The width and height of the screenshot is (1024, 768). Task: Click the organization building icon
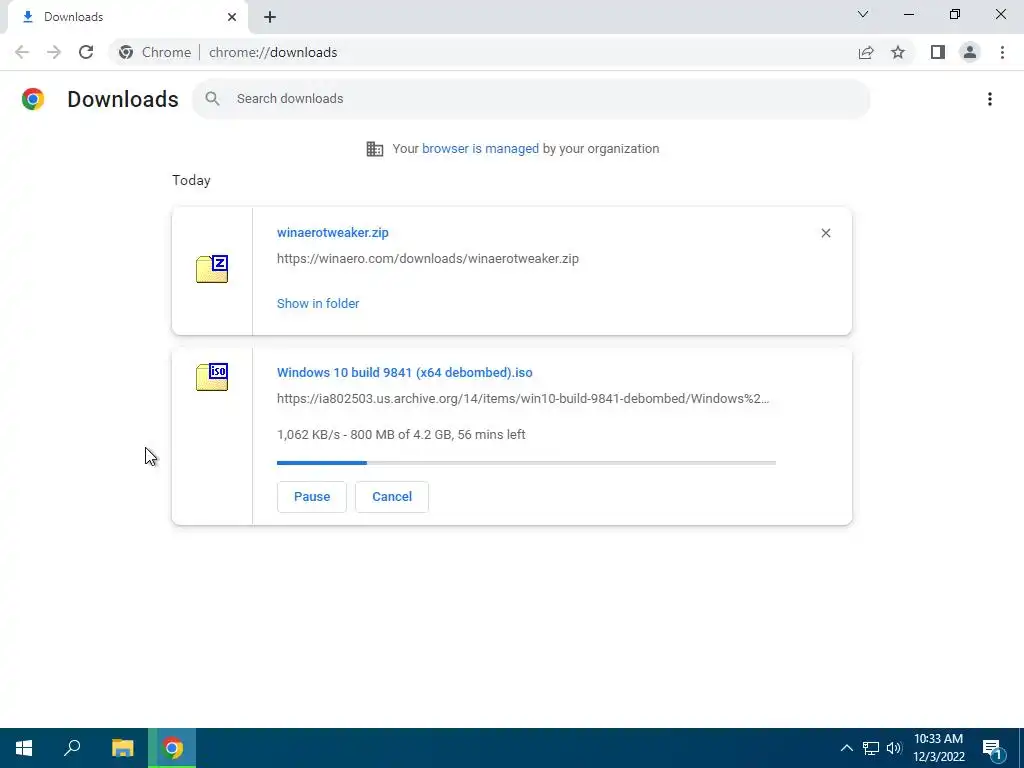pos(375,149)
